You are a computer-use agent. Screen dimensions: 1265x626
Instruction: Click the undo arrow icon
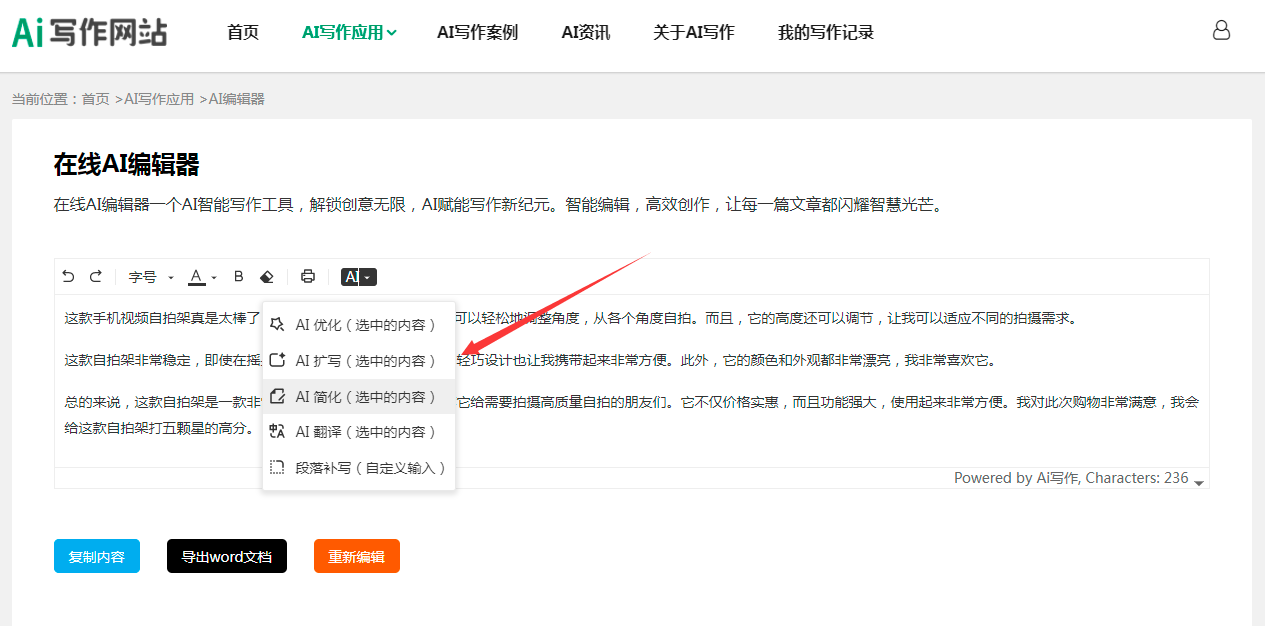[x=68, y=277]
